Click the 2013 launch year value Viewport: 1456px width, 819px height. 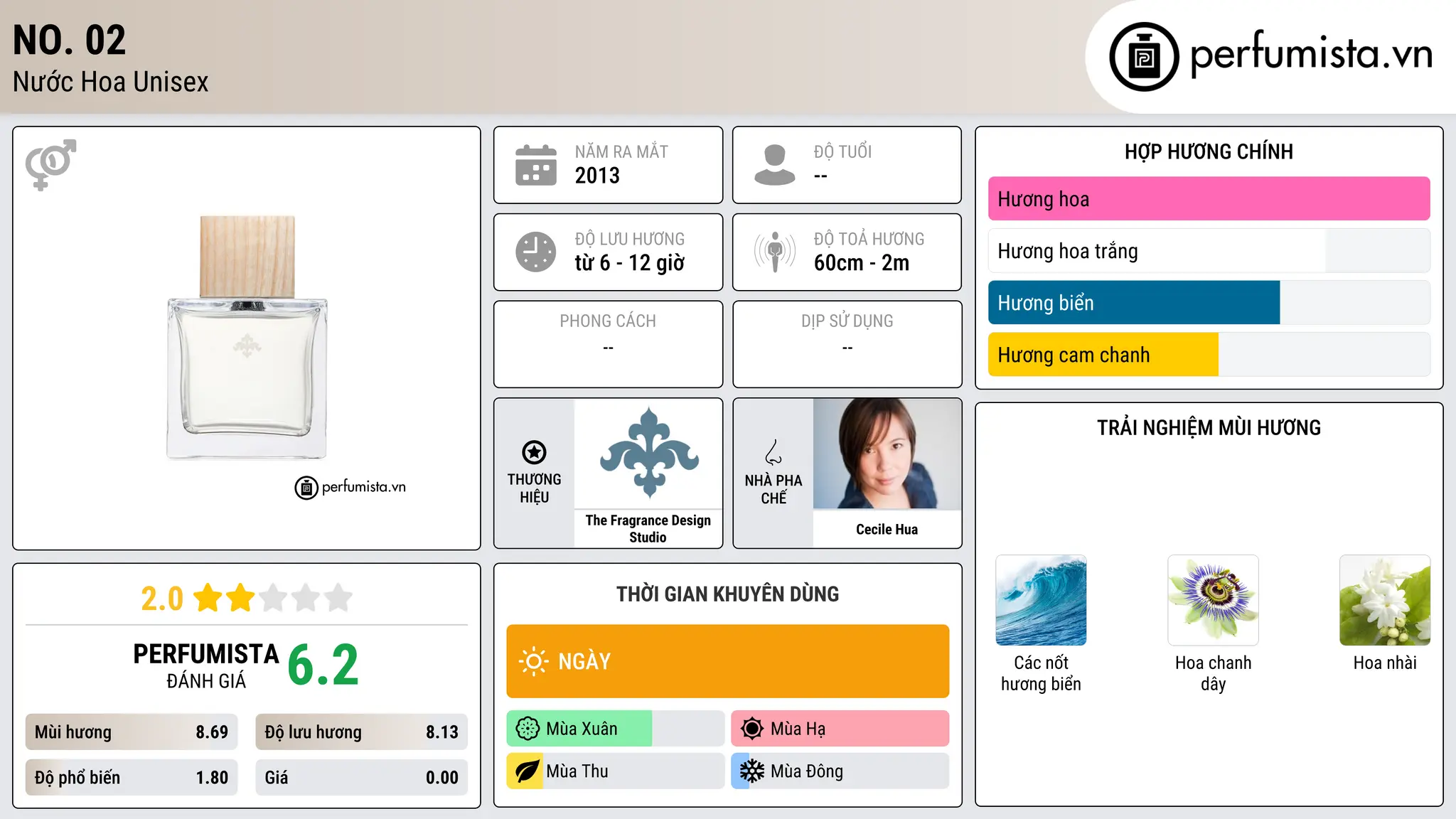click(x=597, y=176)
